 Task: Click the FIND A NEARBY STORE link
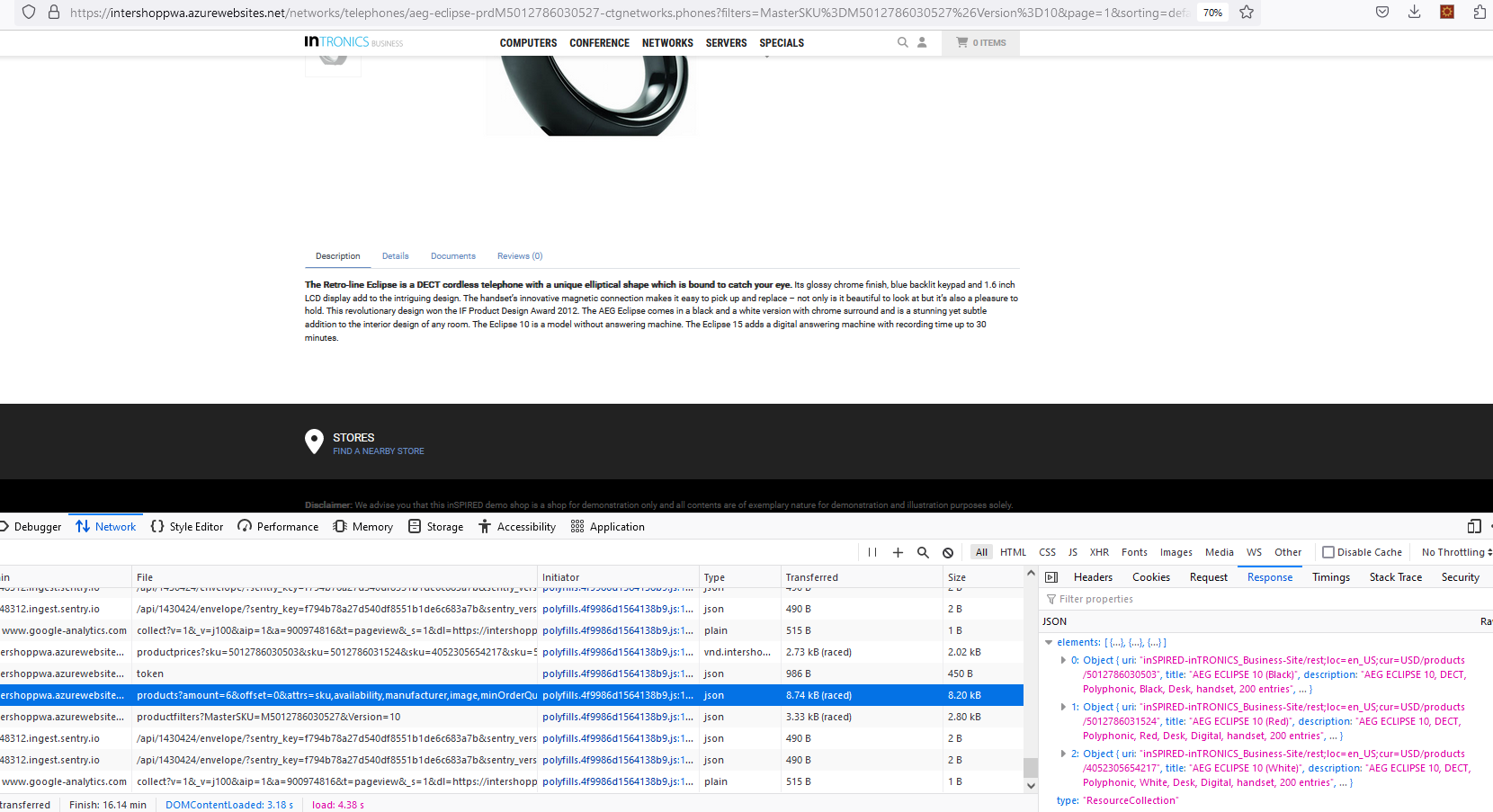(378, 451)
